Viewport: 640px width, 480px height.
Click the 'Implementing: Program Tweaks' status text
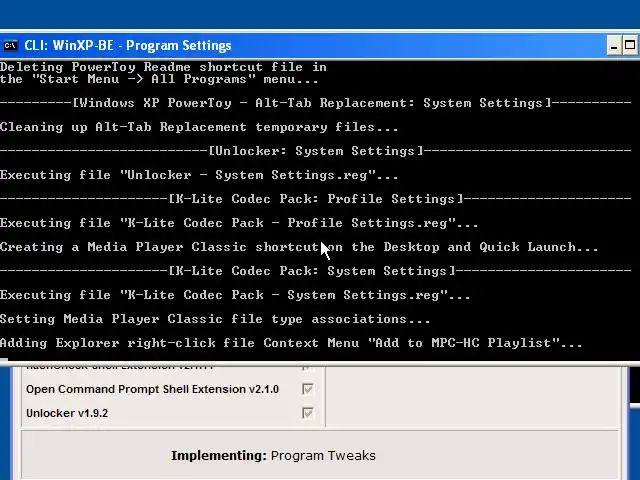point(273,456)
